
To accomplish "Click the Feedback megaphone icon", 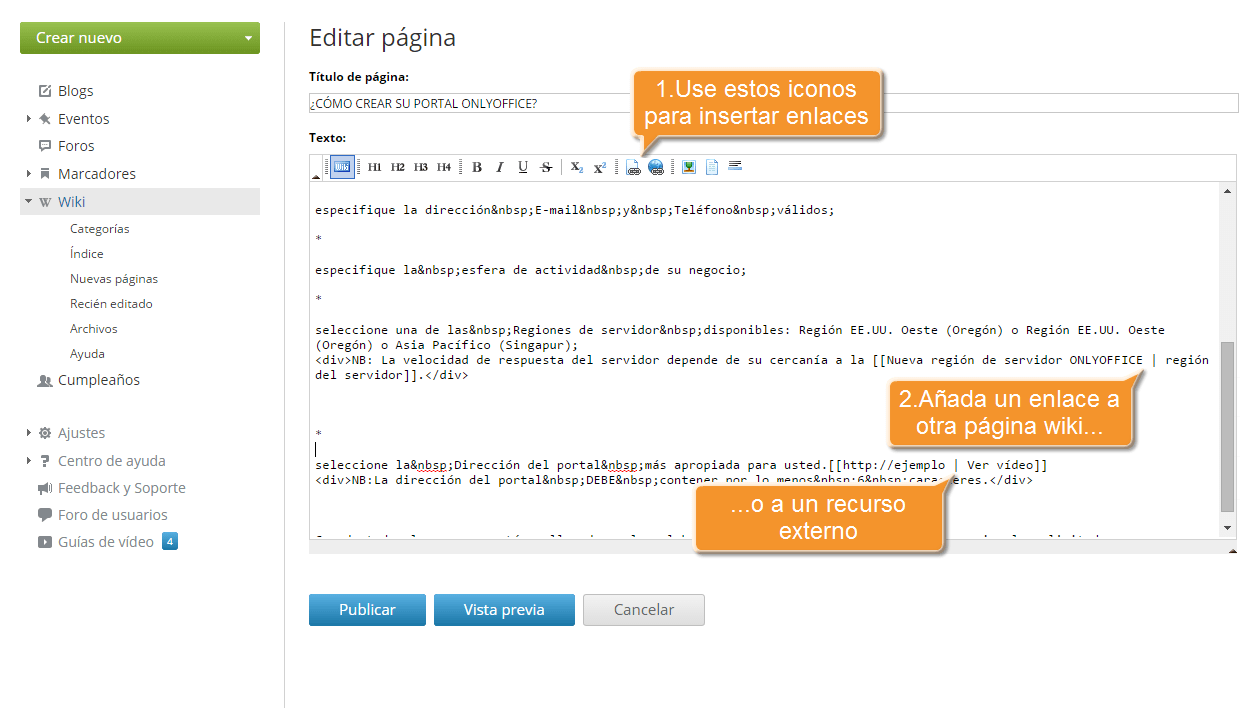I will [x=45, y=488].
